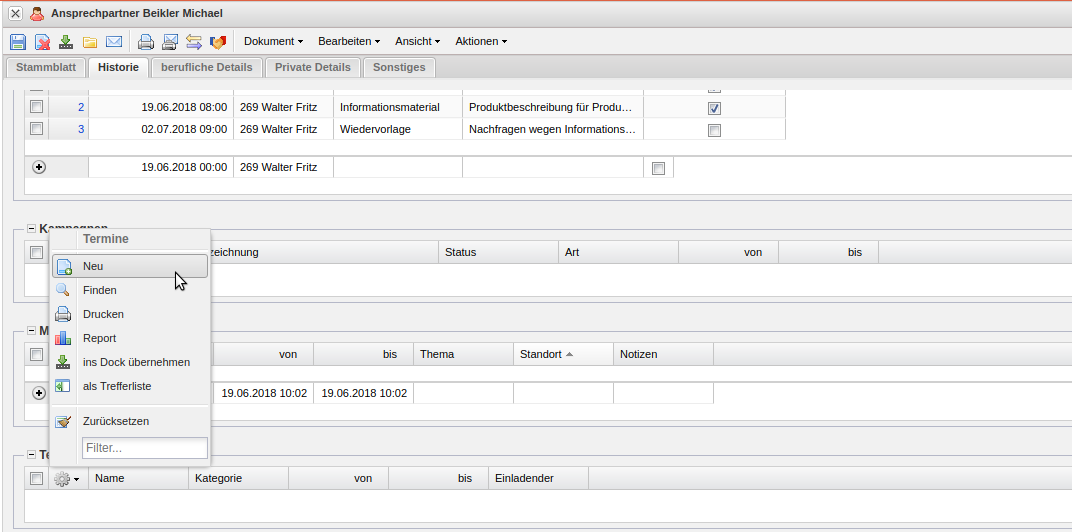Open the Dokument dropdown menu
This screenshot has height=532, width=1072.
coord(273,42)
